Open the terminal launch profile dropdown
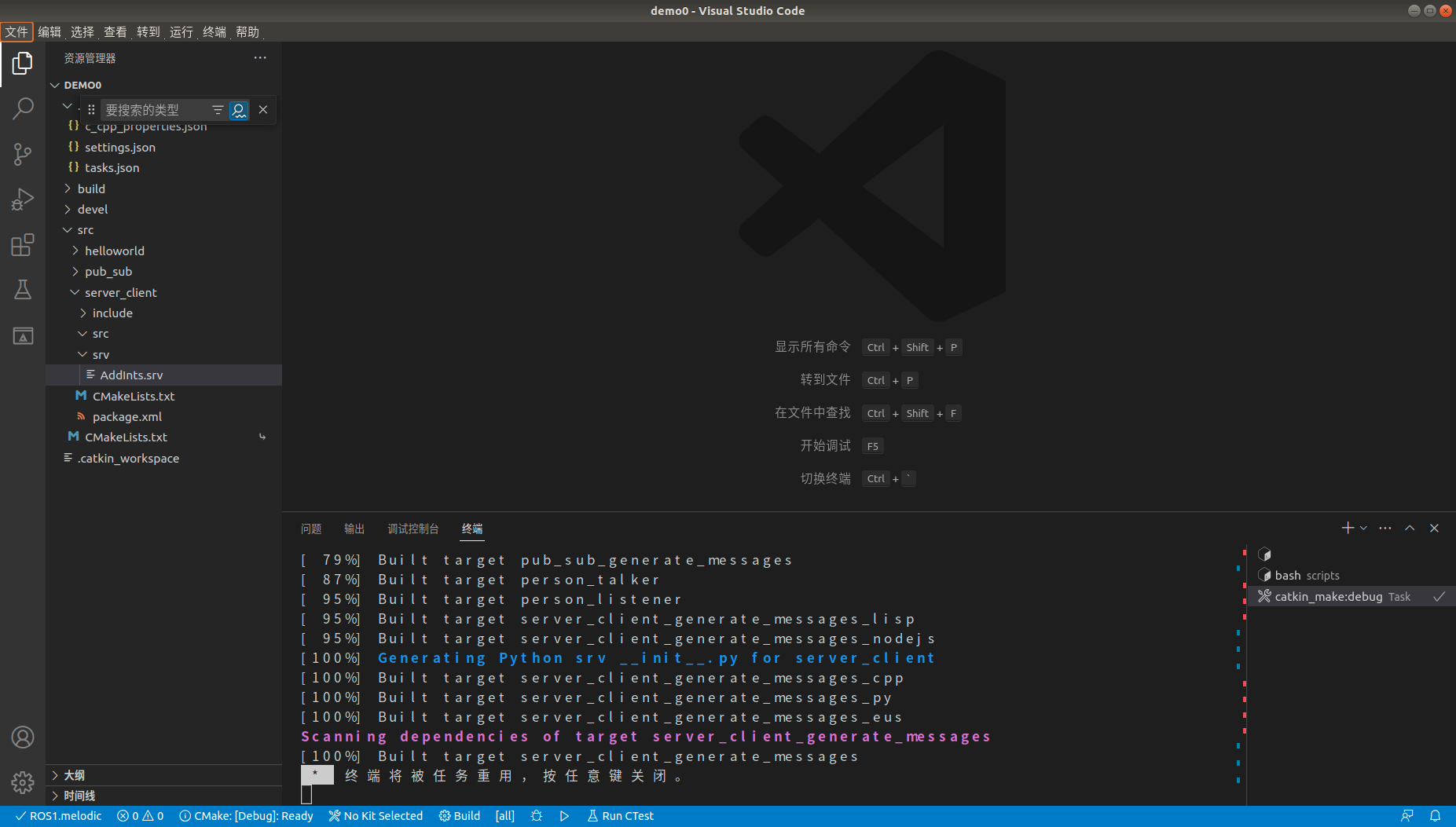Screen dimensions: 1456x827 click(1363, 528)
